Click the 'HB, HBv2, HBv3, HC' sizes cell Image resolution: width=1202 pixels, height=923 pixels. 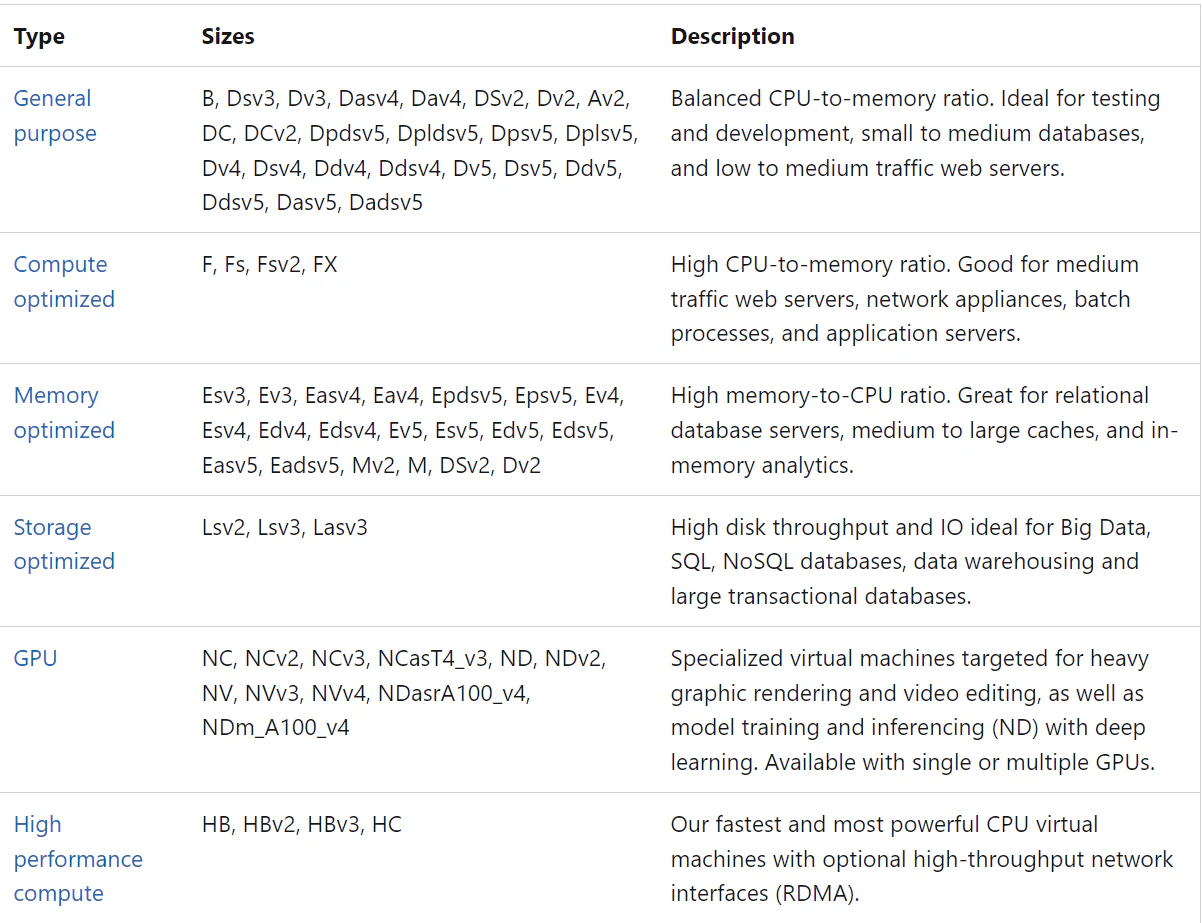[302, 825]
